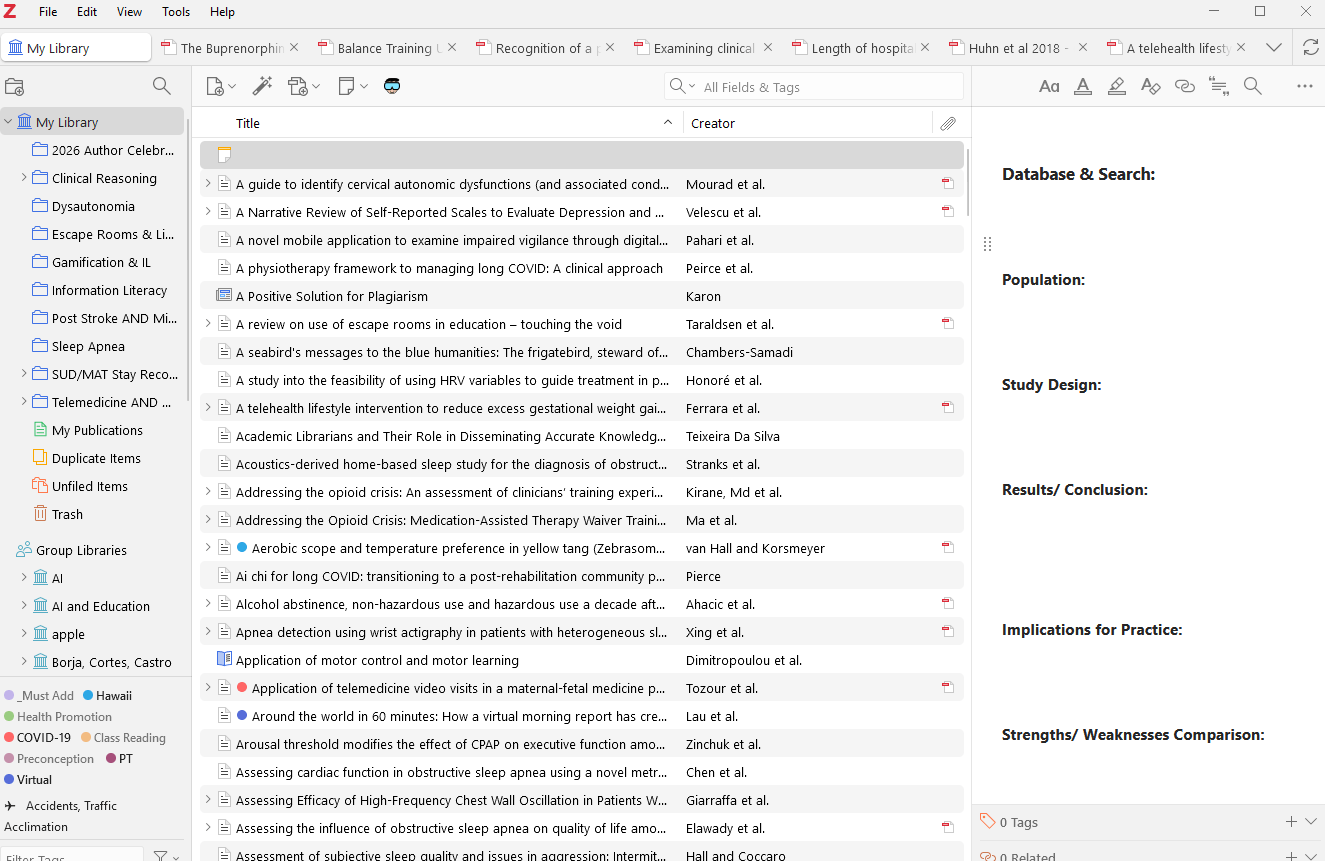Expand the Ferrara et al. item row
The height and width of the screenshot is (861, 1325).
tap(208, 408)
